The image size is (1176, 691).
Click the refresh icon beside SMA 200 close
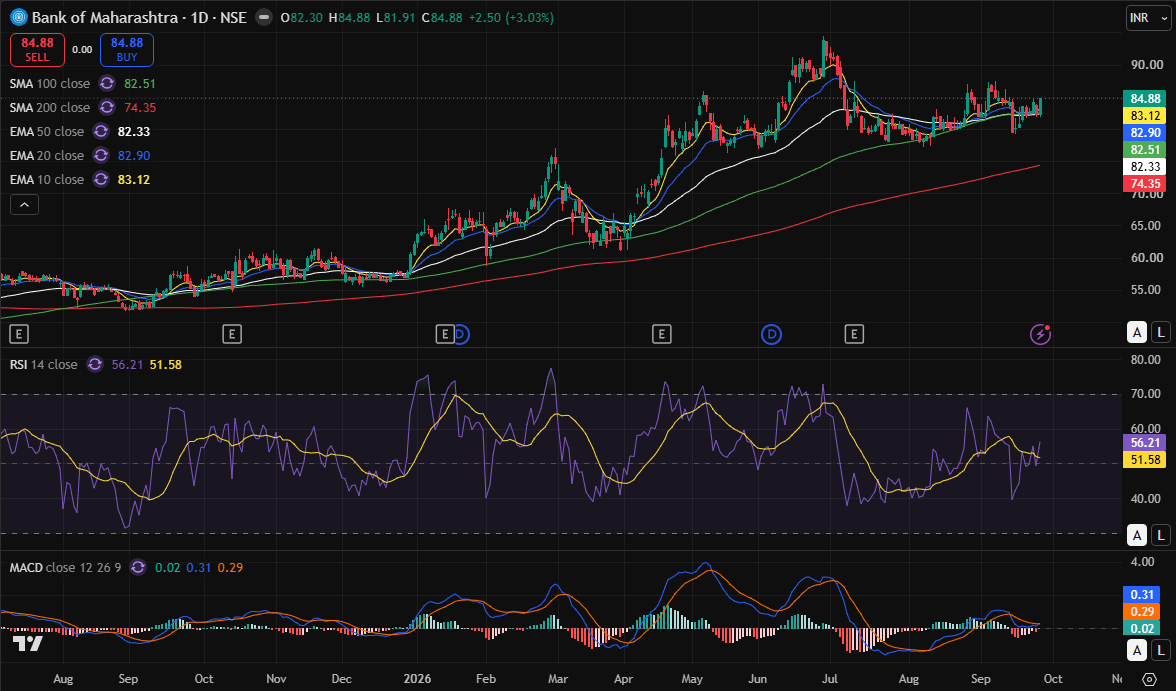[x=106, y=107]
